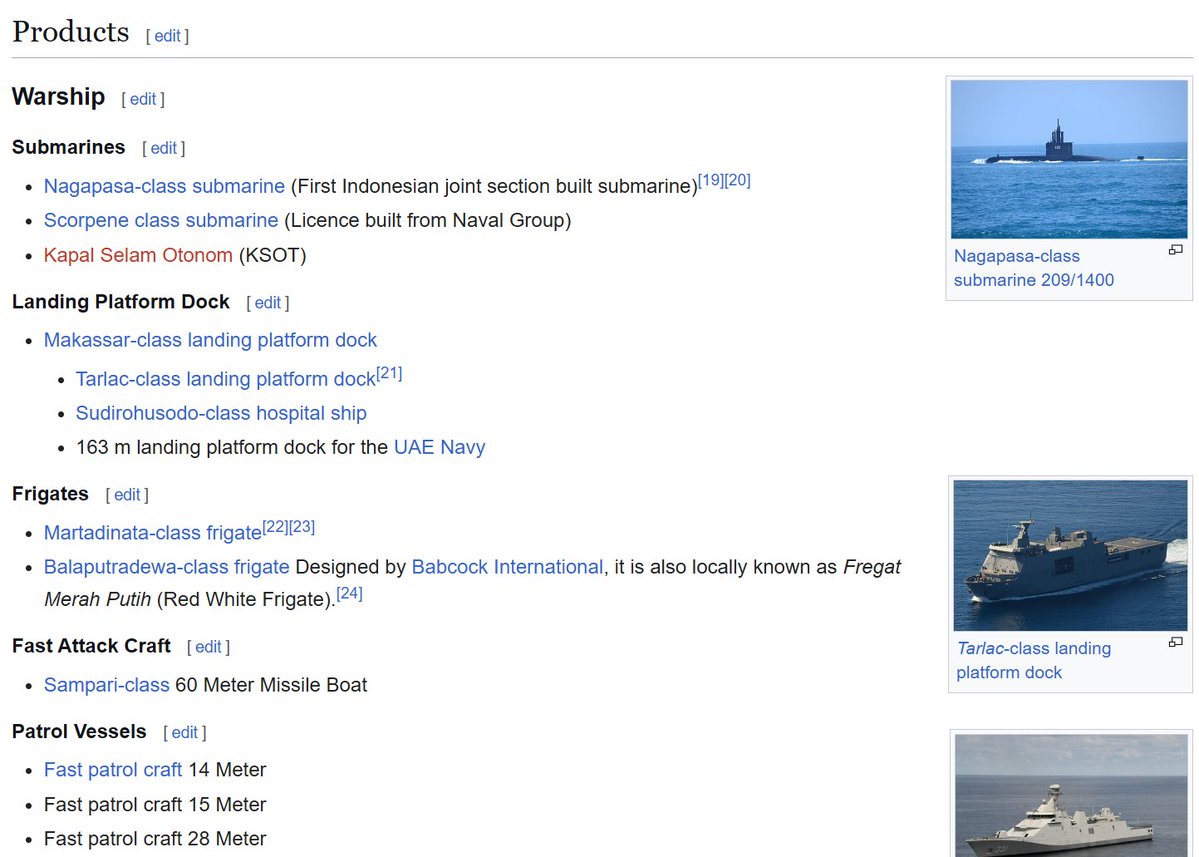1199x857 pixels.
Task: Select the text 'Fast patrol craft 15 Meter'
Action: 155,804
